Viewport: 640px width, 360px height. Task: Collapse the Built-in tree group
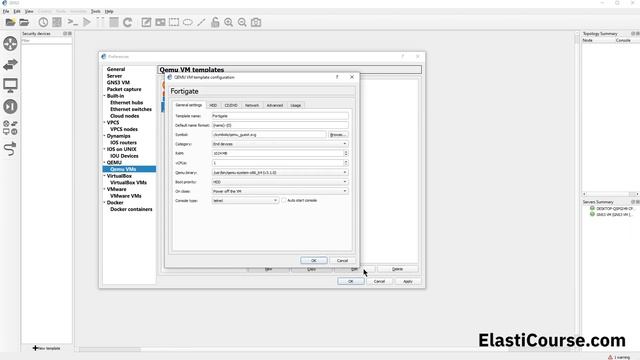tap(104, 96)
